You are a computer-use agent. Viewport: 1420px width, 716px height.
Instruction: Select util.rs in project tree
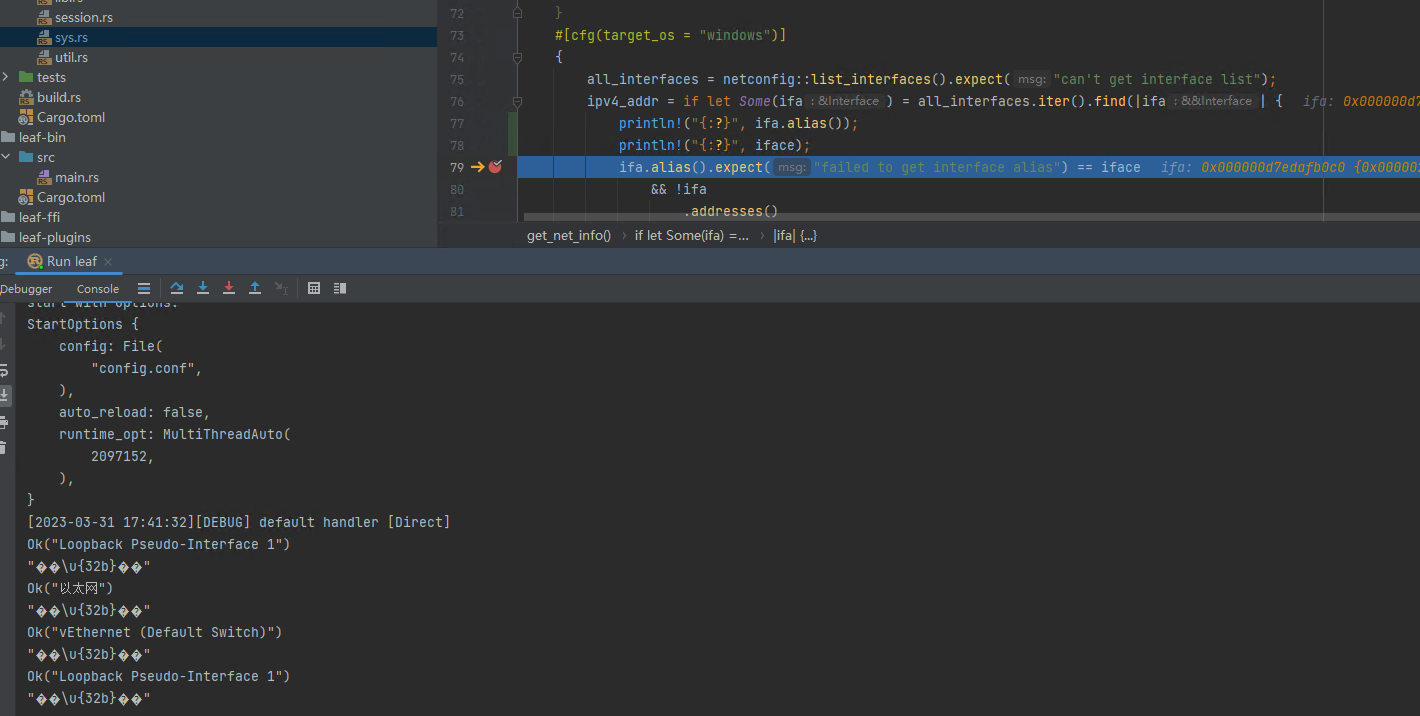[x=71, y=57]
